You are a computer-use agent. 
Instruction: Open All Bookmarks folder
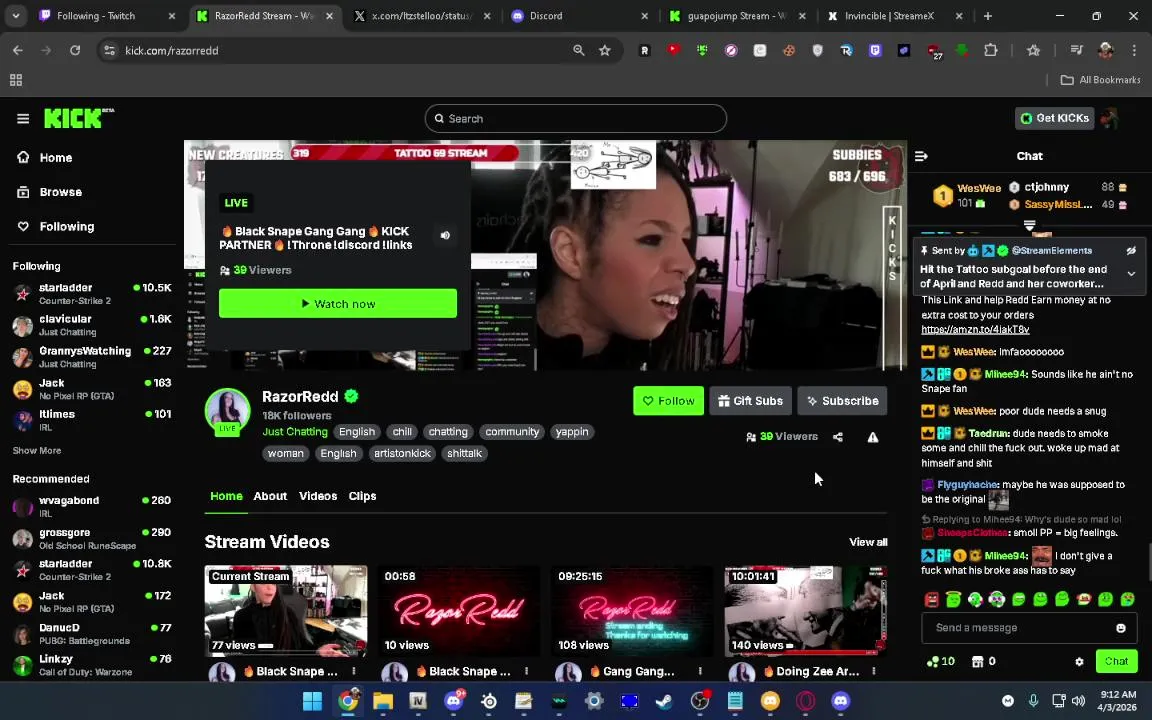tap(1100, 79)
